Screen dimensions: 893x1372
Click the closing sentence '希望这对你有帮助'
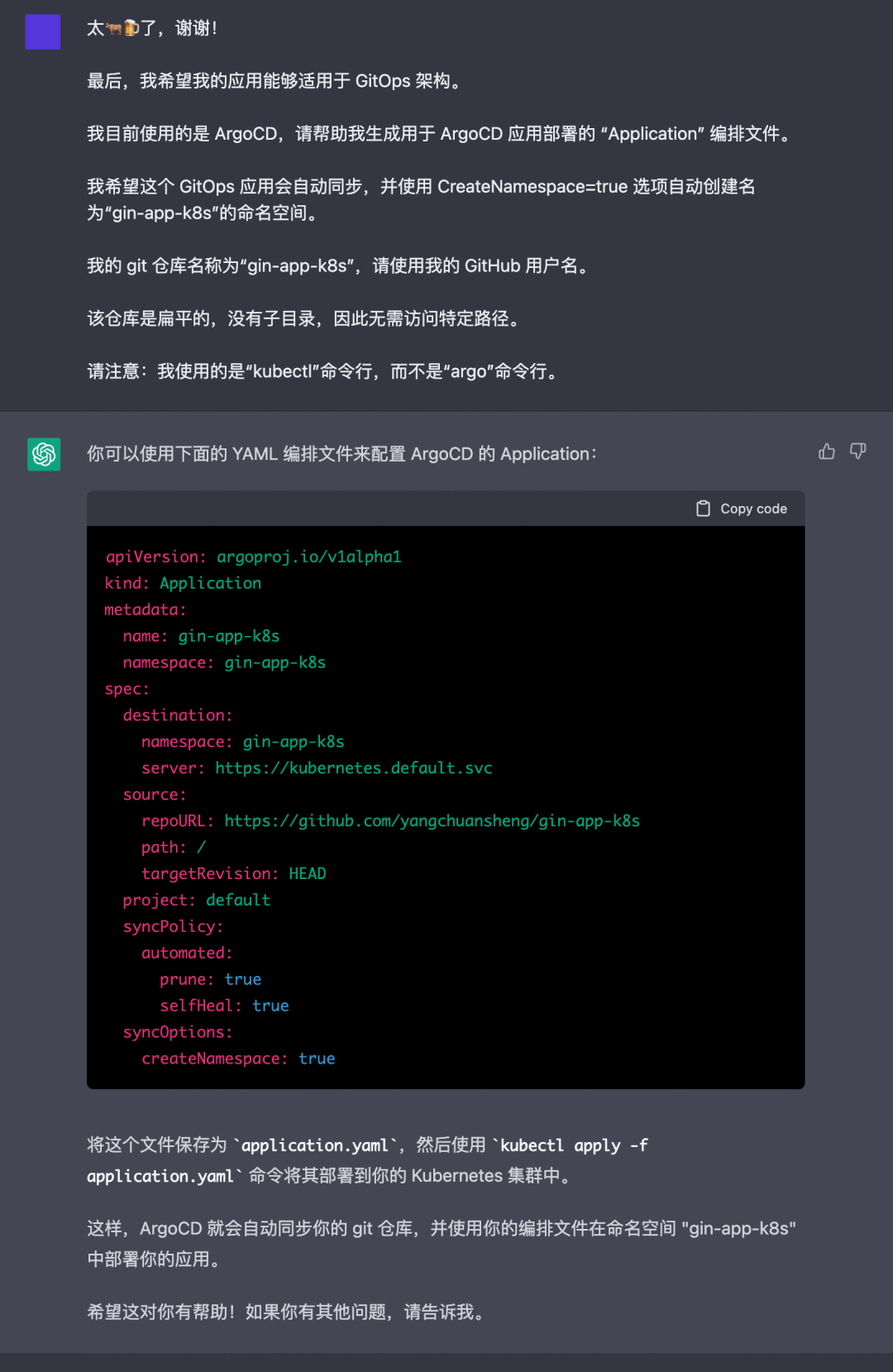285,1312
